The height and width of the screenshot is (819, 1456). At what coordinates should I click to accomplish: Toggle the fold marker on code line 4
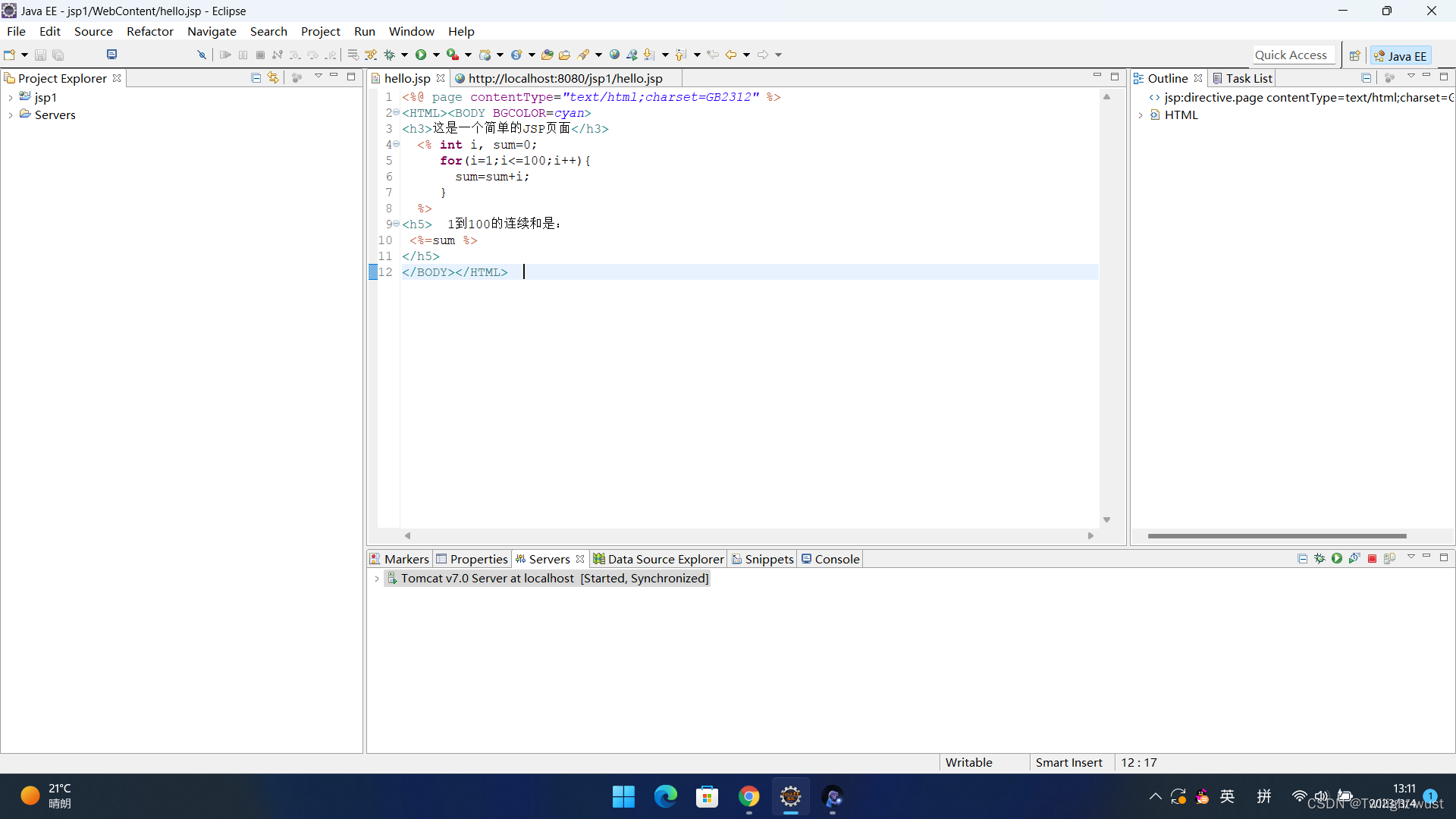pyautogui.click(x=396, y=144)
